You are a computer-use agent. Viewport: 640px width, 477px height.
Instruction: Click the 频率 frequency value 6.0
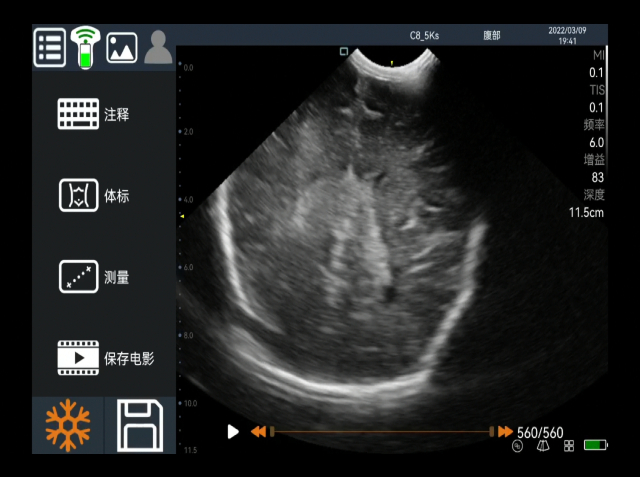(596, 143)
